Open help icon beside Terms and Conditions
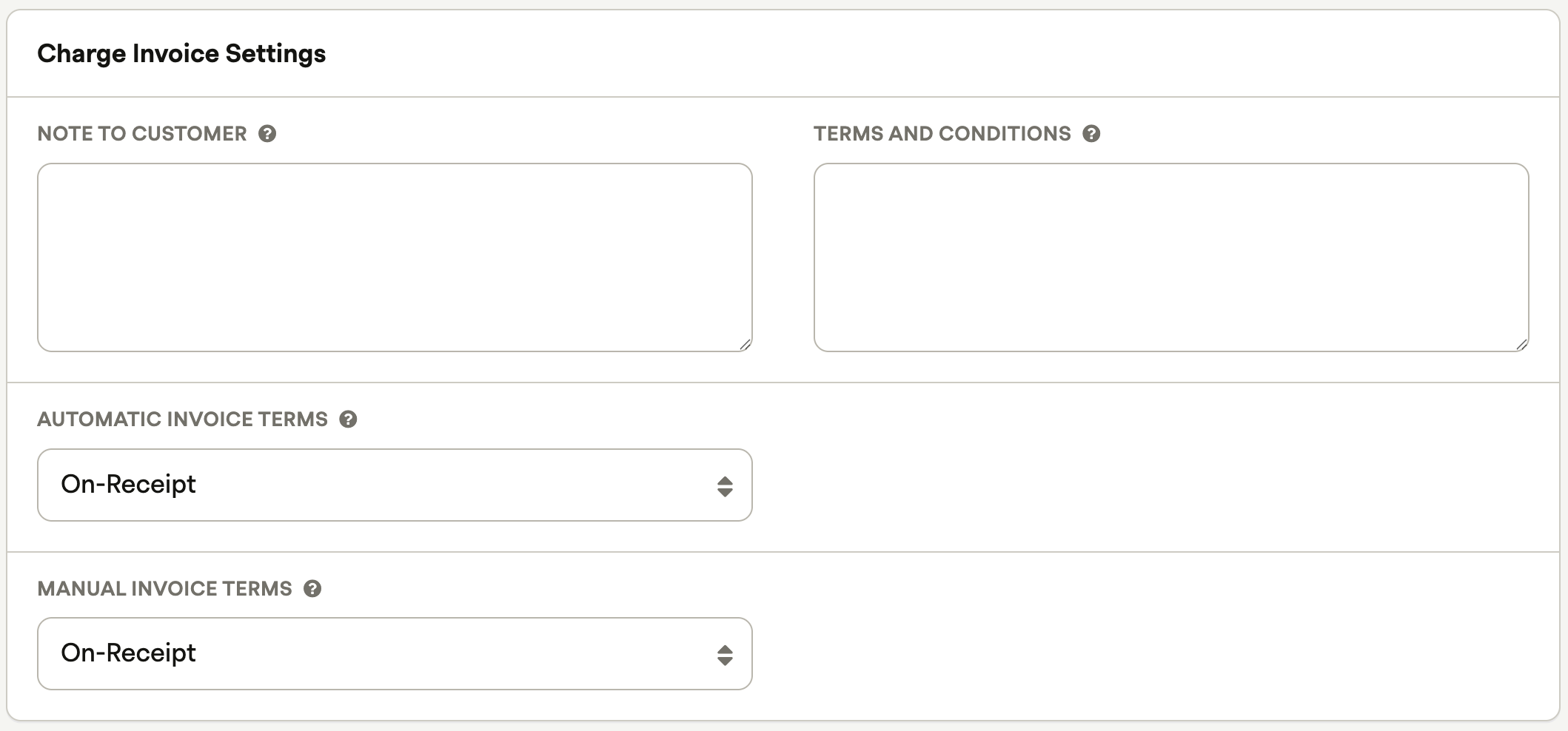This screenshot has width=1568, height=731. click(1091, 134)
